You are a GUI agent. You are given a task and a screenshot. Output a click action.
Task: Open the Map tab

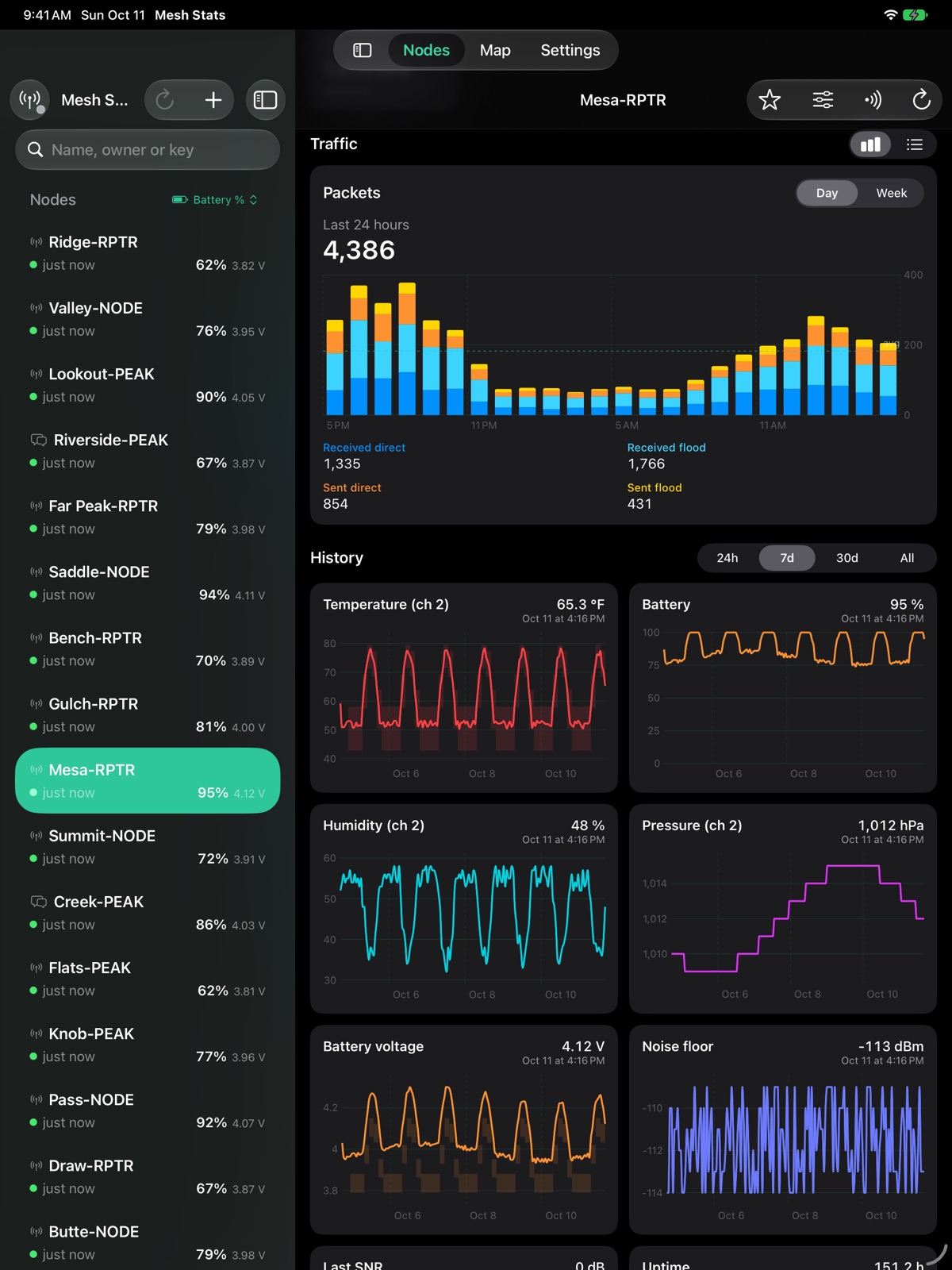coord(495,50)
